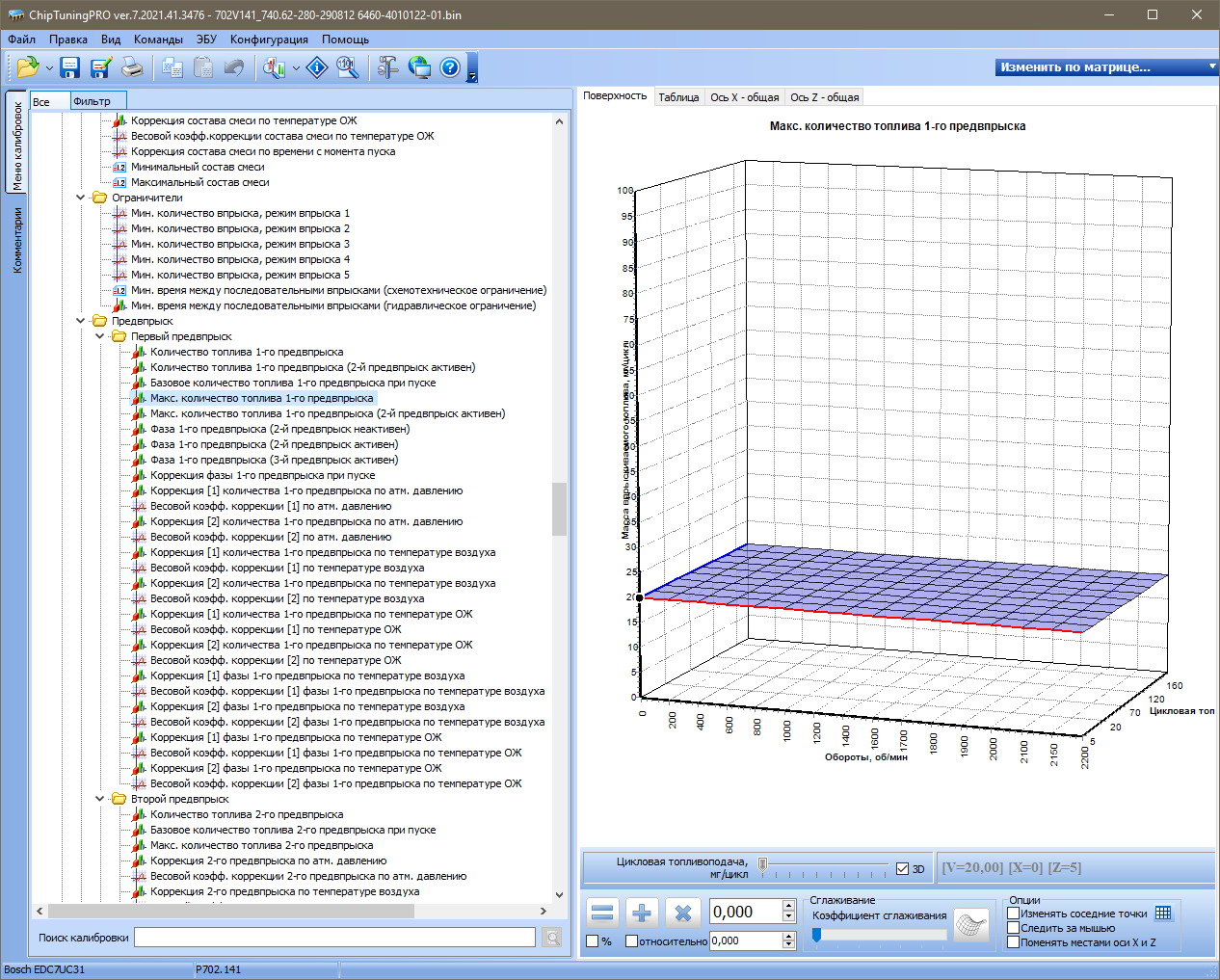
Task: Click the open file folder icon
Action: pos(28,67)
